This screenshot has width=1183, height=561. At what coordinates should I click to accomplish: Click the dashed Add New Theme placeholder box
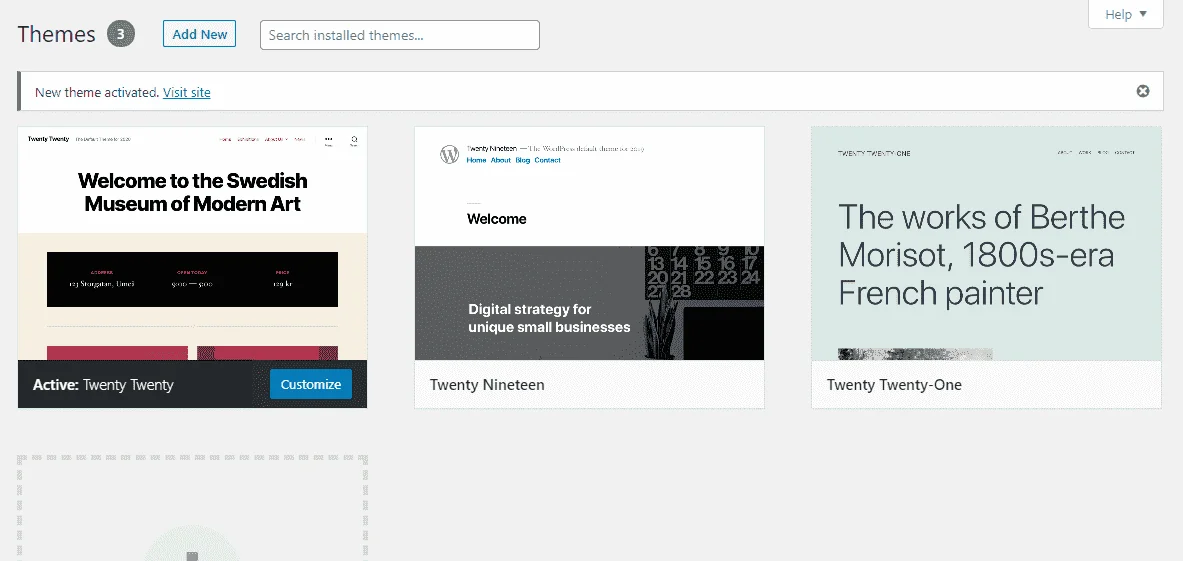(192, 507)
